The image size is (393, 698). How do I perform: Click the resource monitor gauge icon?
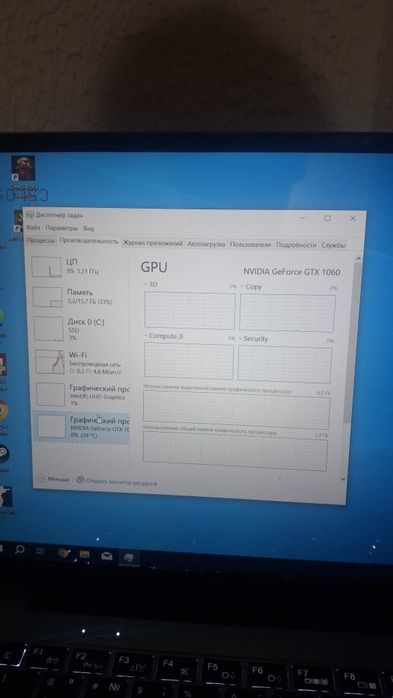coord(80,480)
